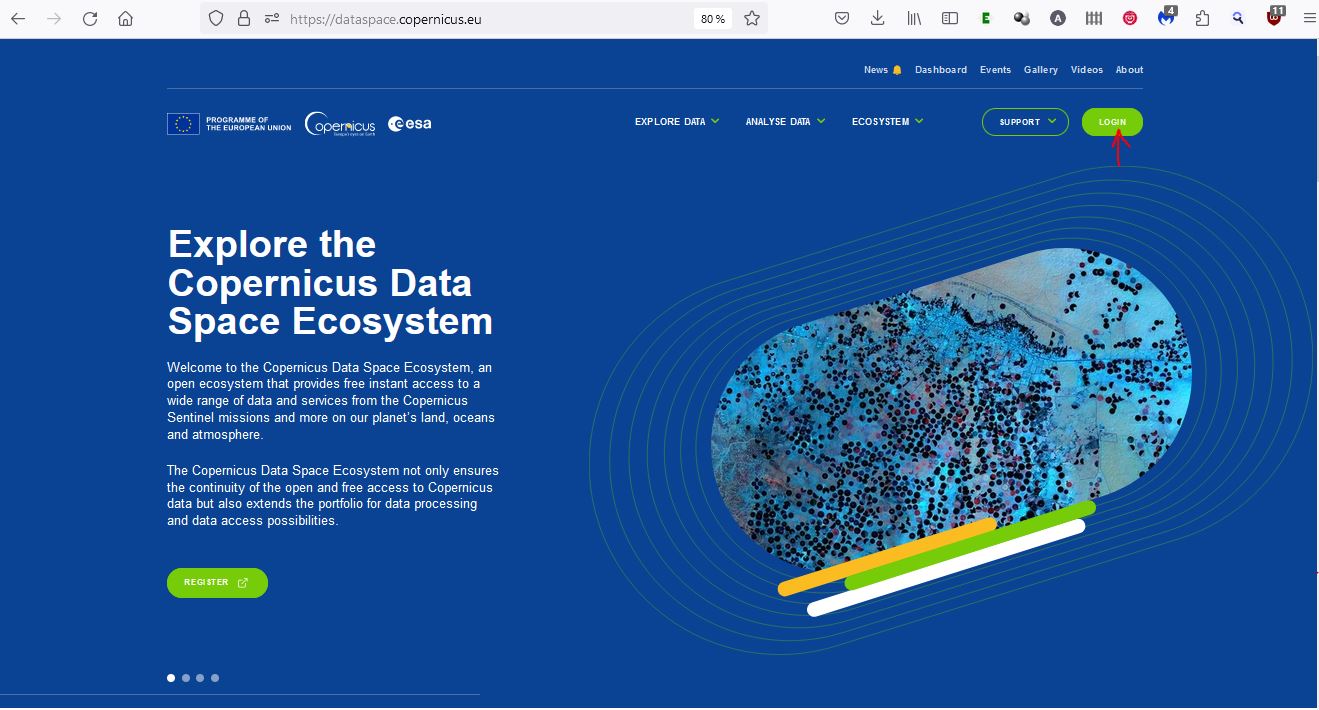The height and width of the screenshot is (710, 1319).
Task: Open the Events page
Action: tap(995, 70)
